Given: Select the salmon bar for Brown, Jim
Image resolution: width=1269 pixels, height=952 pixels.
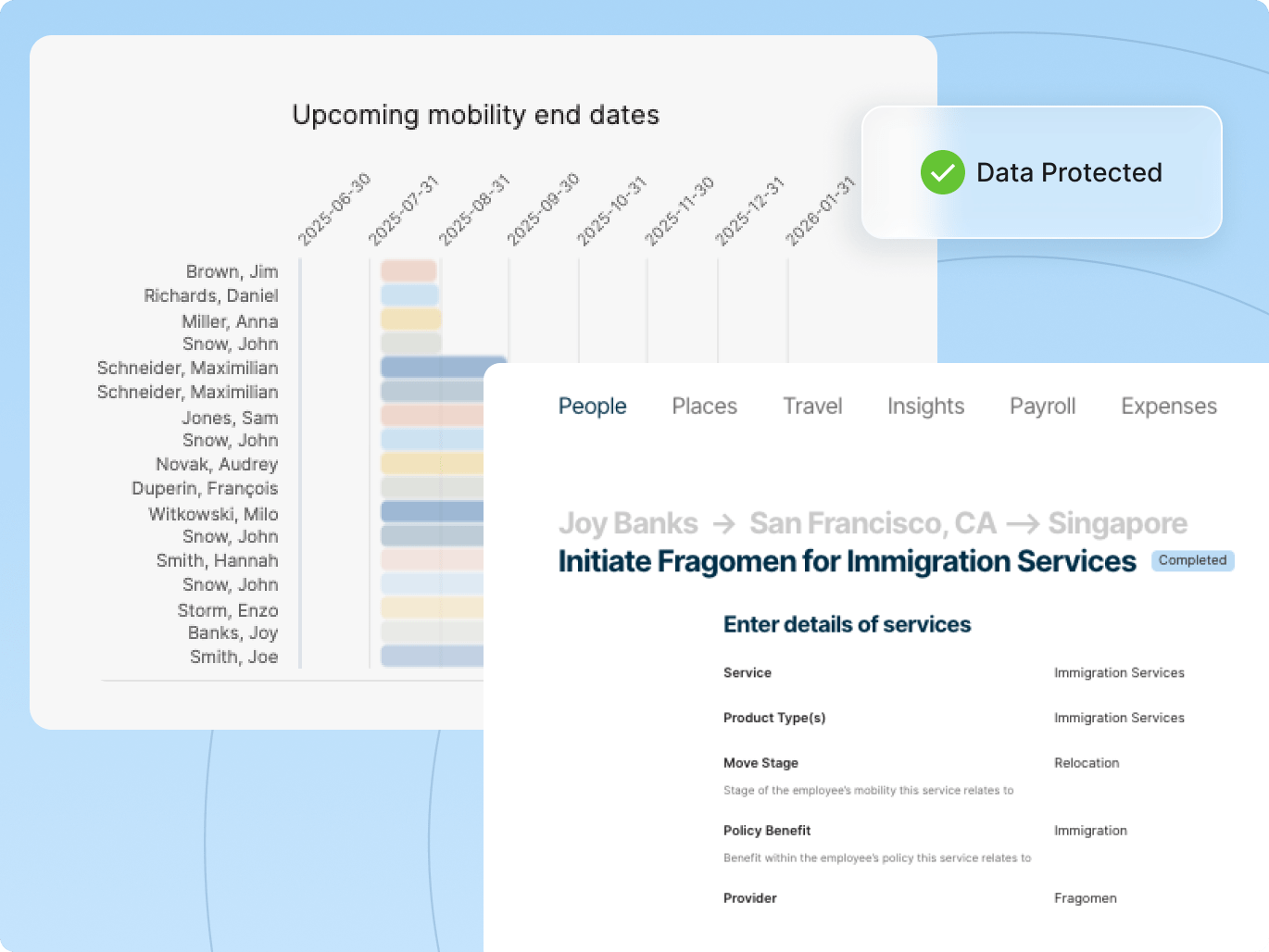Looking at the screenshot, I should (408, 270).
